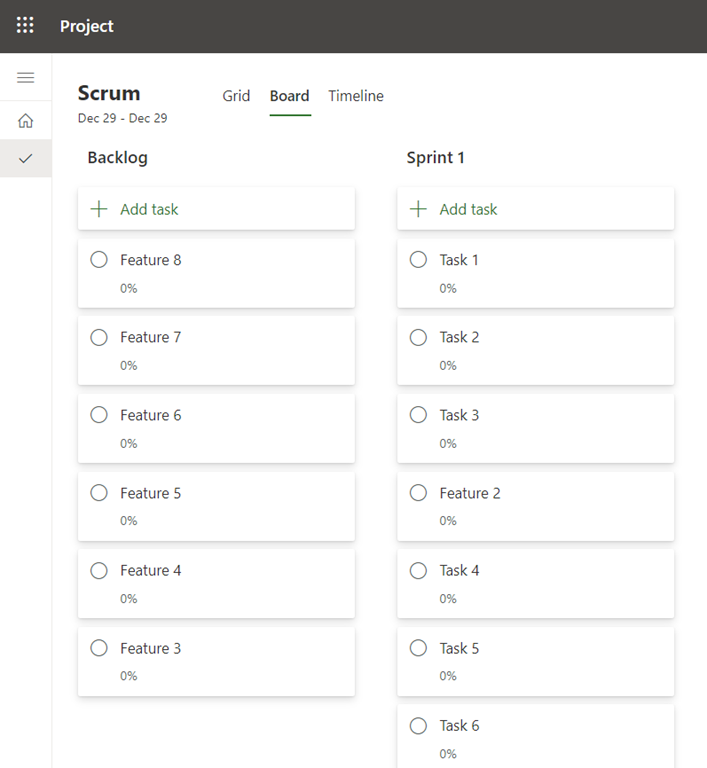This screenshot has width=707, height=768.
Task: Click the Scrum project title
Action: tap(109, 93)
